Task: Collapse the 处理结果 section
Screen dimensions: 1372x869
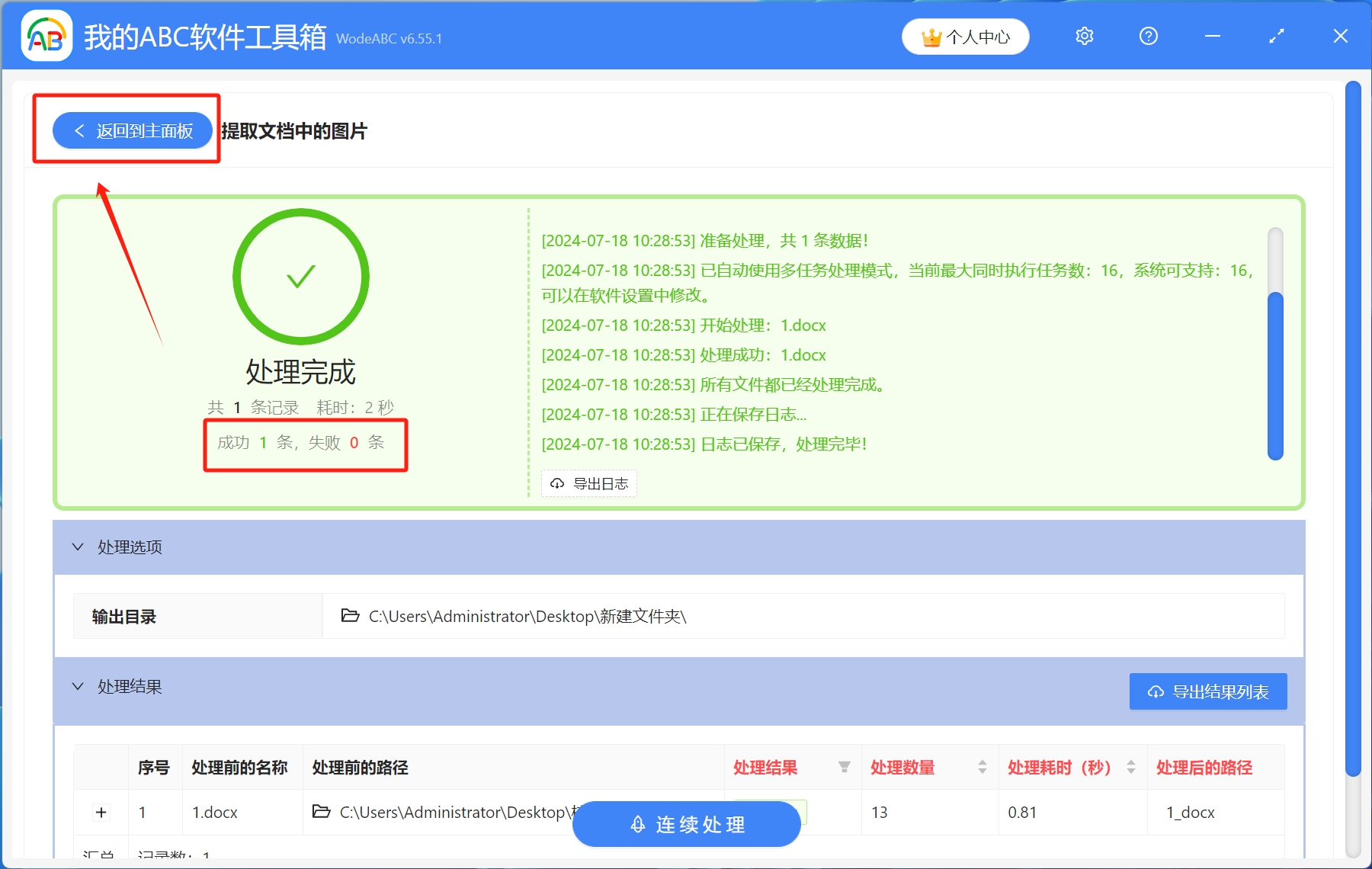Action: pyautogui.click(x=77, y=686)
